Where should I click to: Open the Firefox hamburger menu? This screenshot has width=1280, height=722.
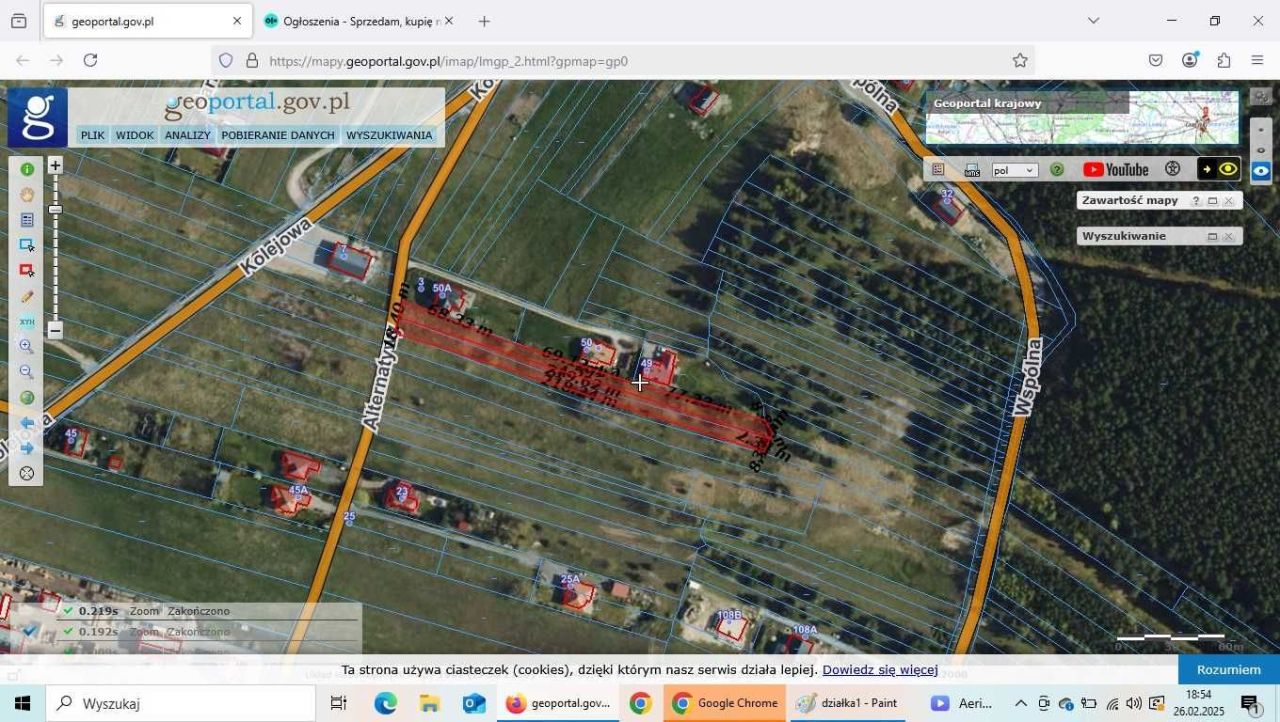click(1257, 61)
